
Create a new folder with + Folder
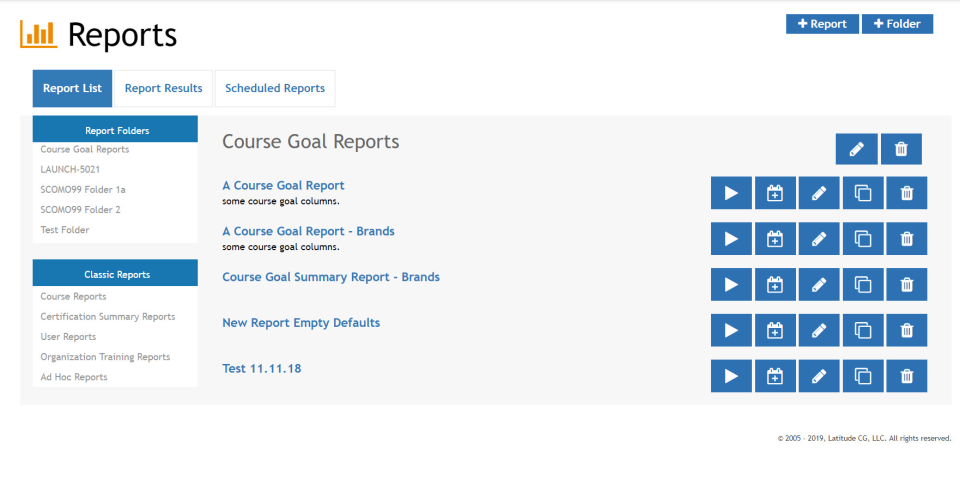point(898,24)
